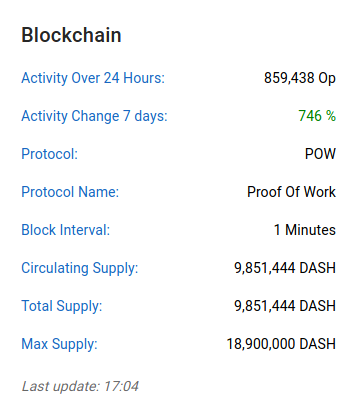Select the 18,900,000 DASH value
Screen dimensions: 362x409
click(x=281, y=344)
